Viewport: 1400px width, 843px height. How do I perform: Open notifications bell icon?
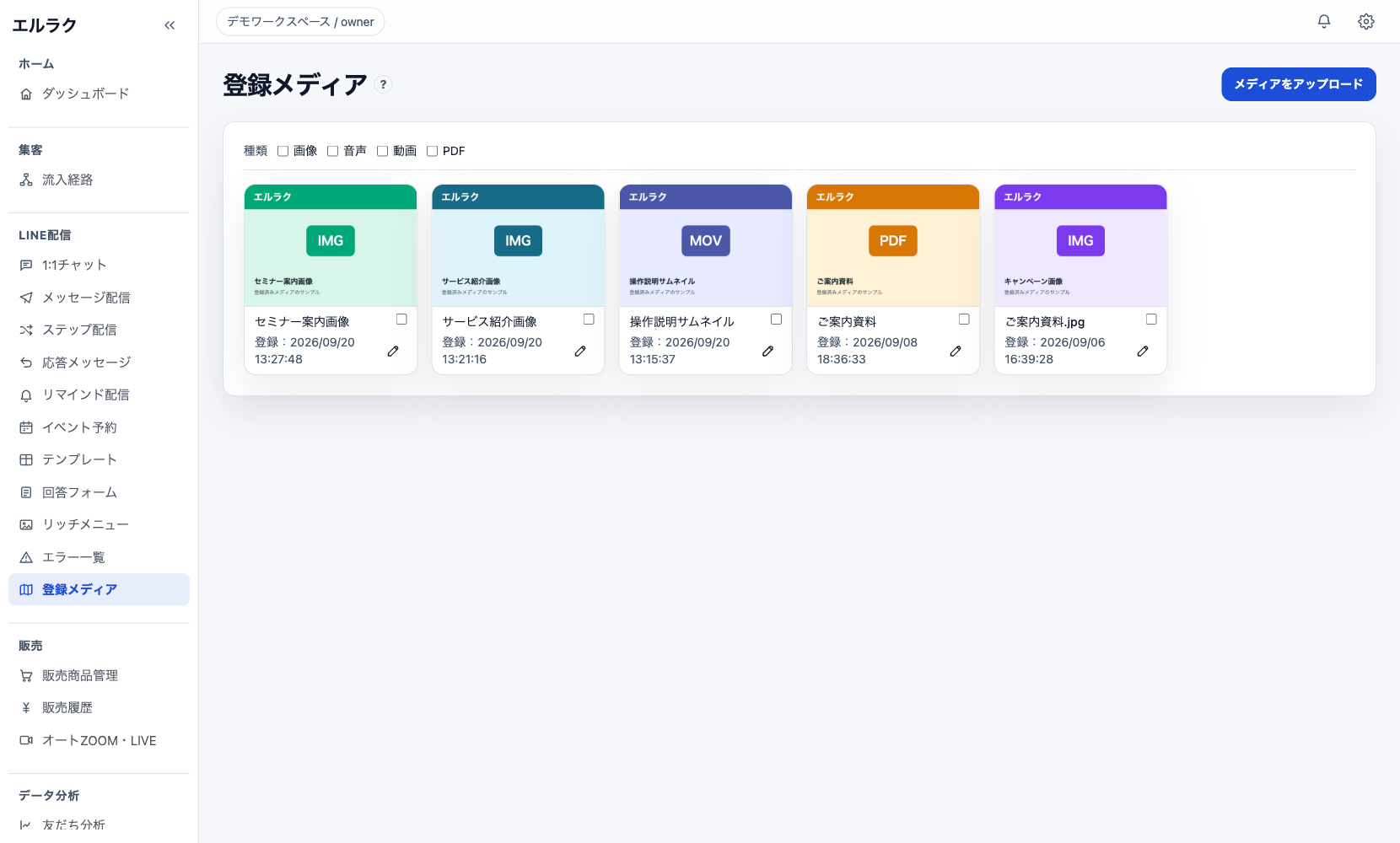(1324, 22)
